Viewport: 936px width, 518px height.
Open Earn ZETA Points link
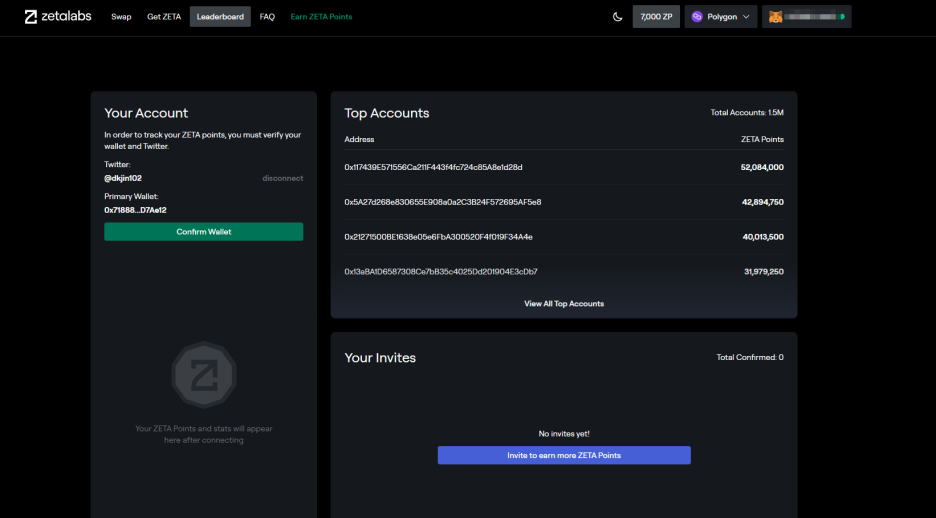click(x=321, y=17)
